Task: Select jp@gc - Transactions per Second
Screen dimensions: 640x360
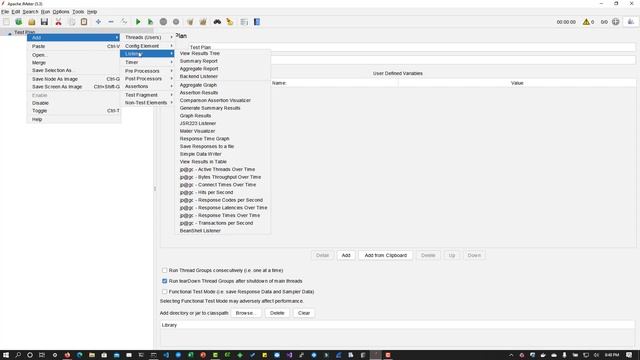Action: tap(223, 223)
